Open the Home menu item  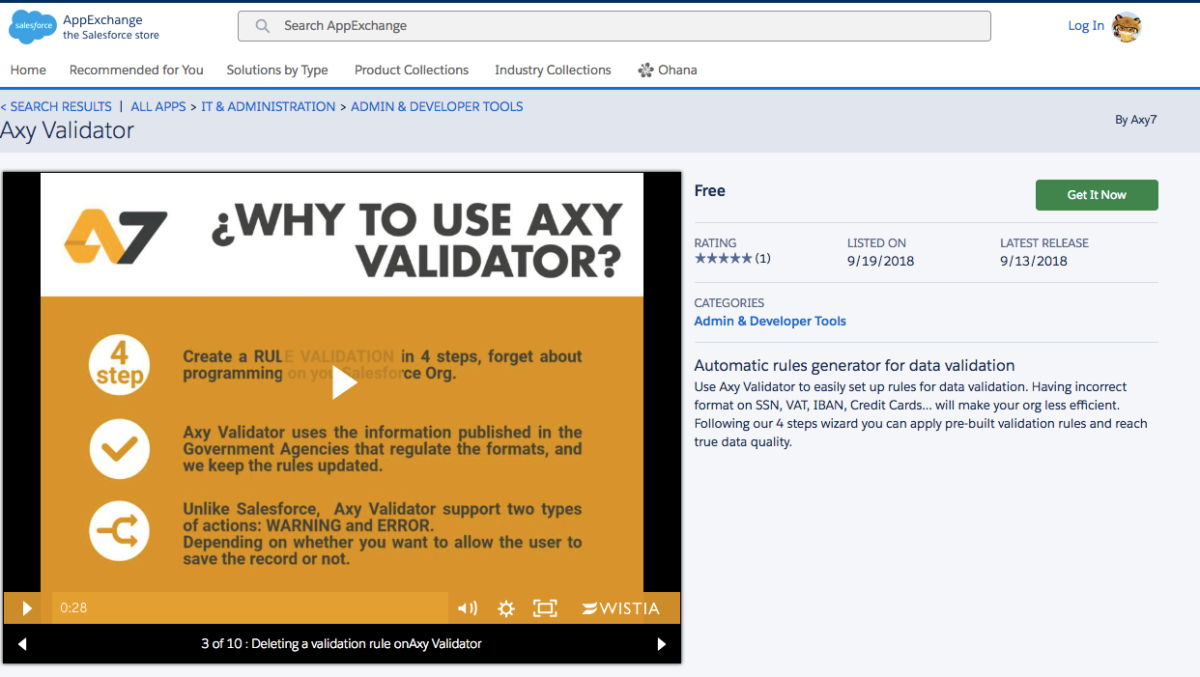[x=28, y=70]
